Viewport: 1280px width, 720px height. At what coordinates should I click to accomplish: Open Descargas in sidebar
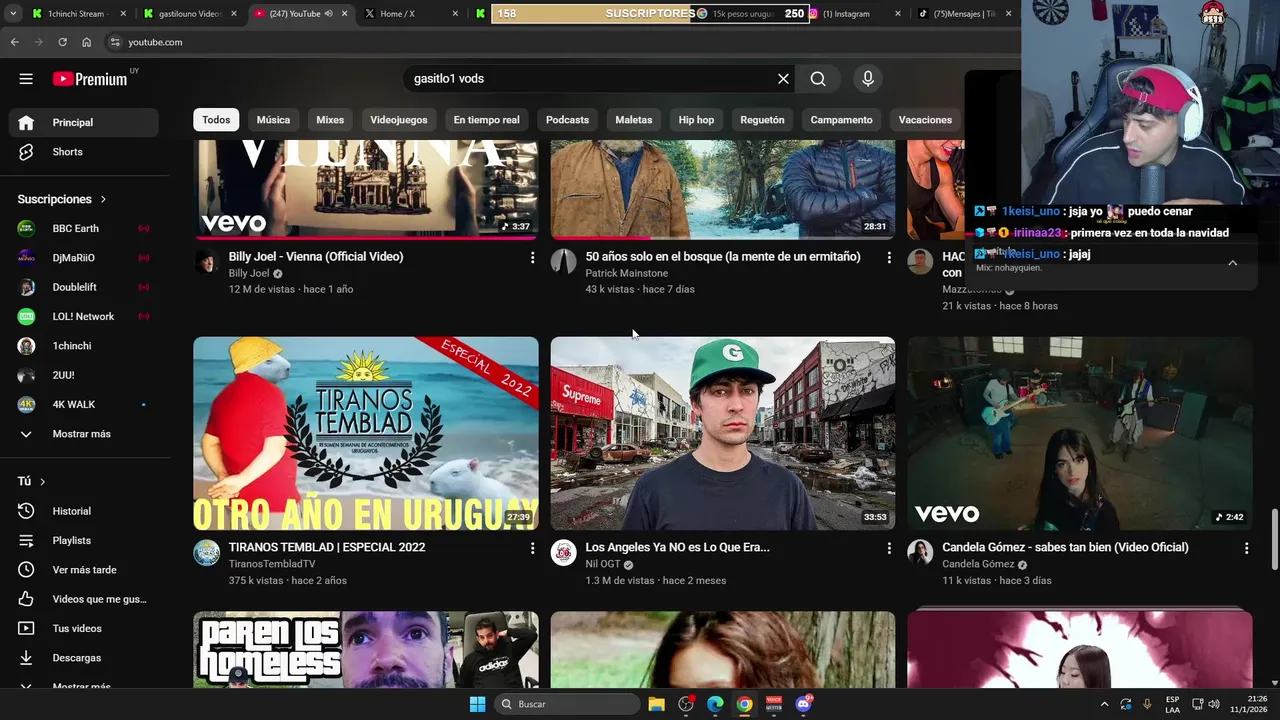(x=83, y=658)
